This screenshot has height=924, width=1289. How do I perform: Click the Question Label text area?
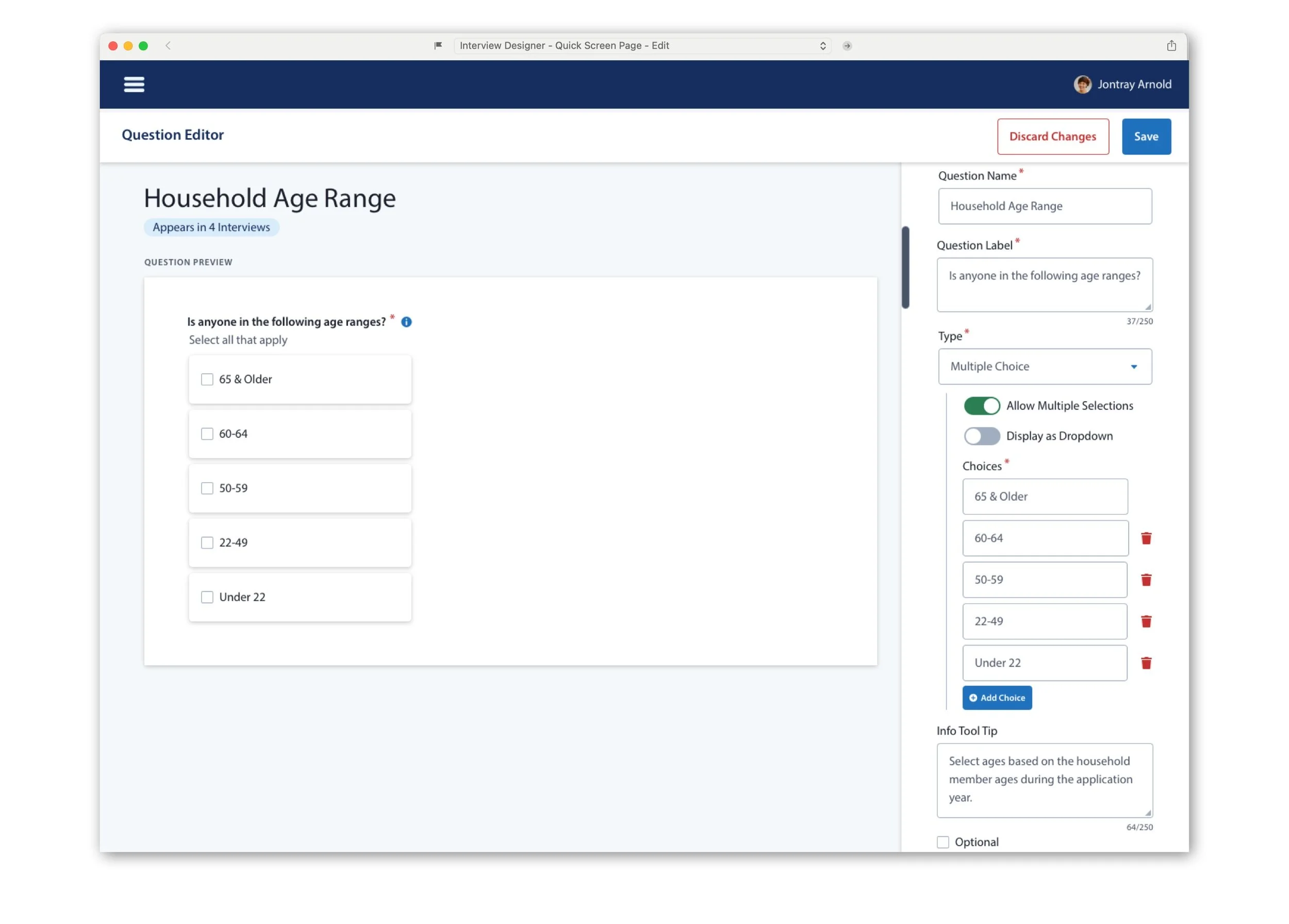[1044, 284]
